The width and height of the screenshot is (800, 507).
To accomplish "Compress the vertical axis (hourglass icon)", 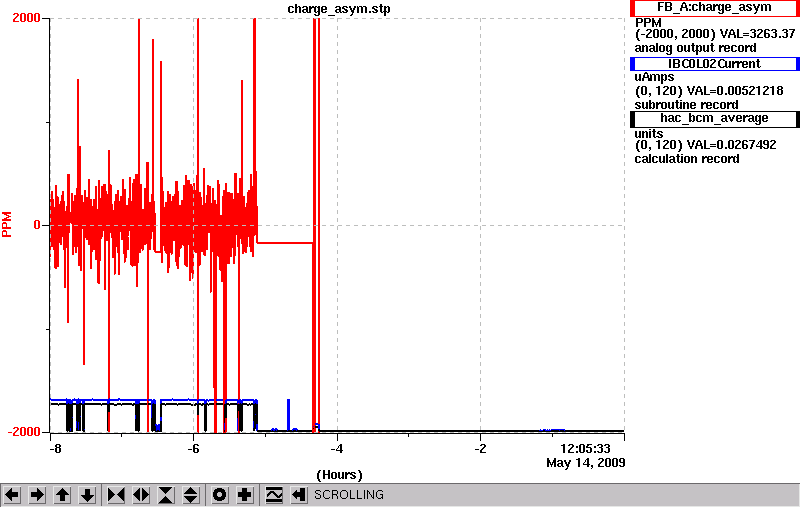I will tap(166, 495).
